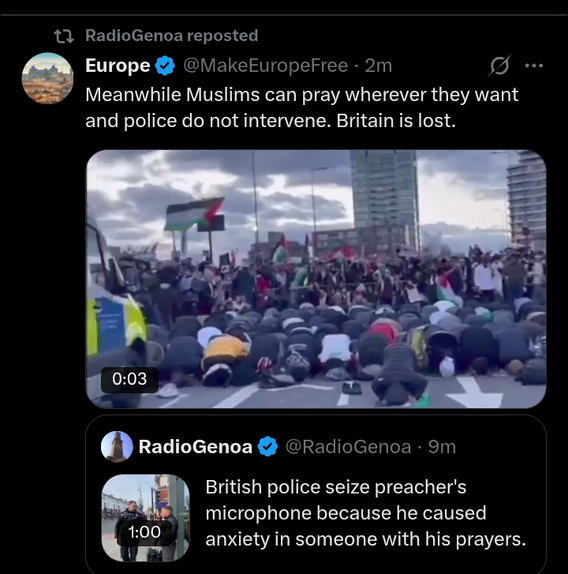Click the "Europe" display name
This screenshot has height=574, width=568.
pyautogui.click(x=117, y=66)
